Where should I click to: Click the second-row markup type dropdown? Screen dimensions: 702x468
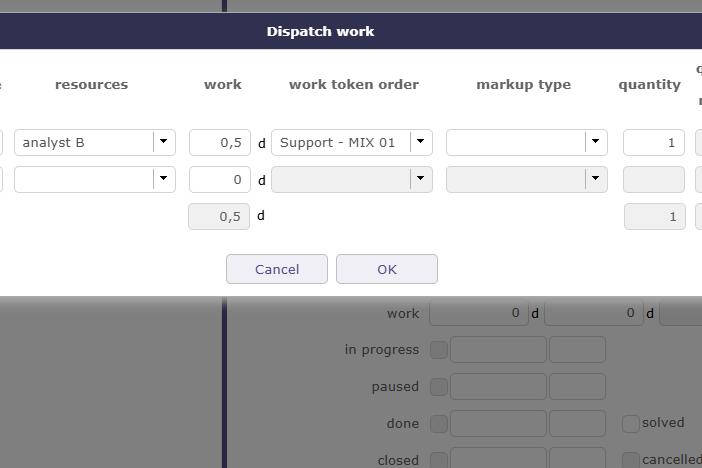tap(526, 179)
